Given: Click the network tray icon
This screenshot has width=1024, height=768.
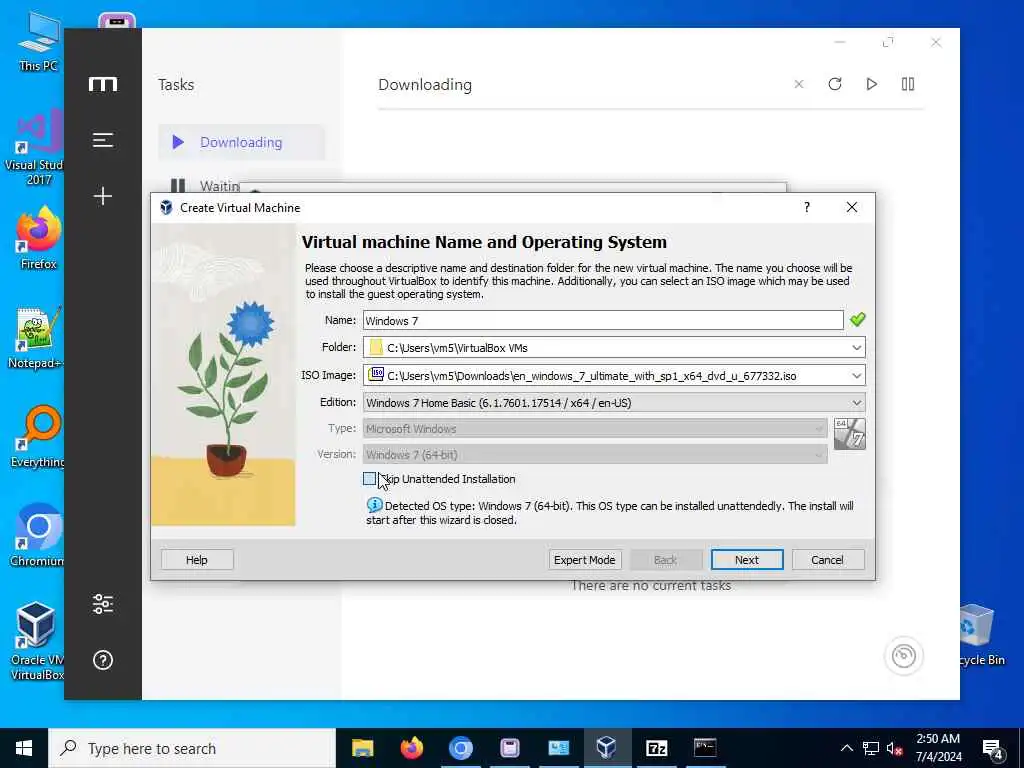Looking at the screenshot, I should click(871, 748).
